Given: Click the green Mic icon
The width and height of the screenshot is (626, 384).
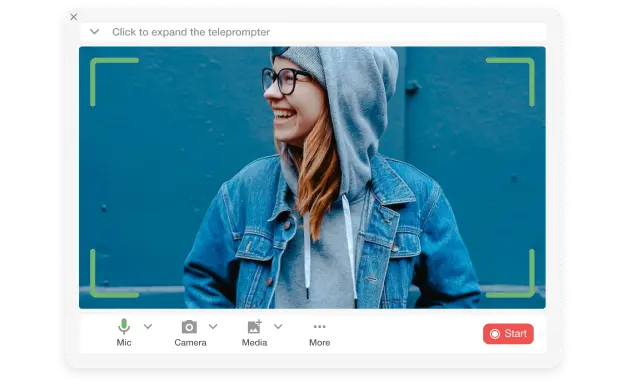Looking at the screenshot, I should pos(124,327).
